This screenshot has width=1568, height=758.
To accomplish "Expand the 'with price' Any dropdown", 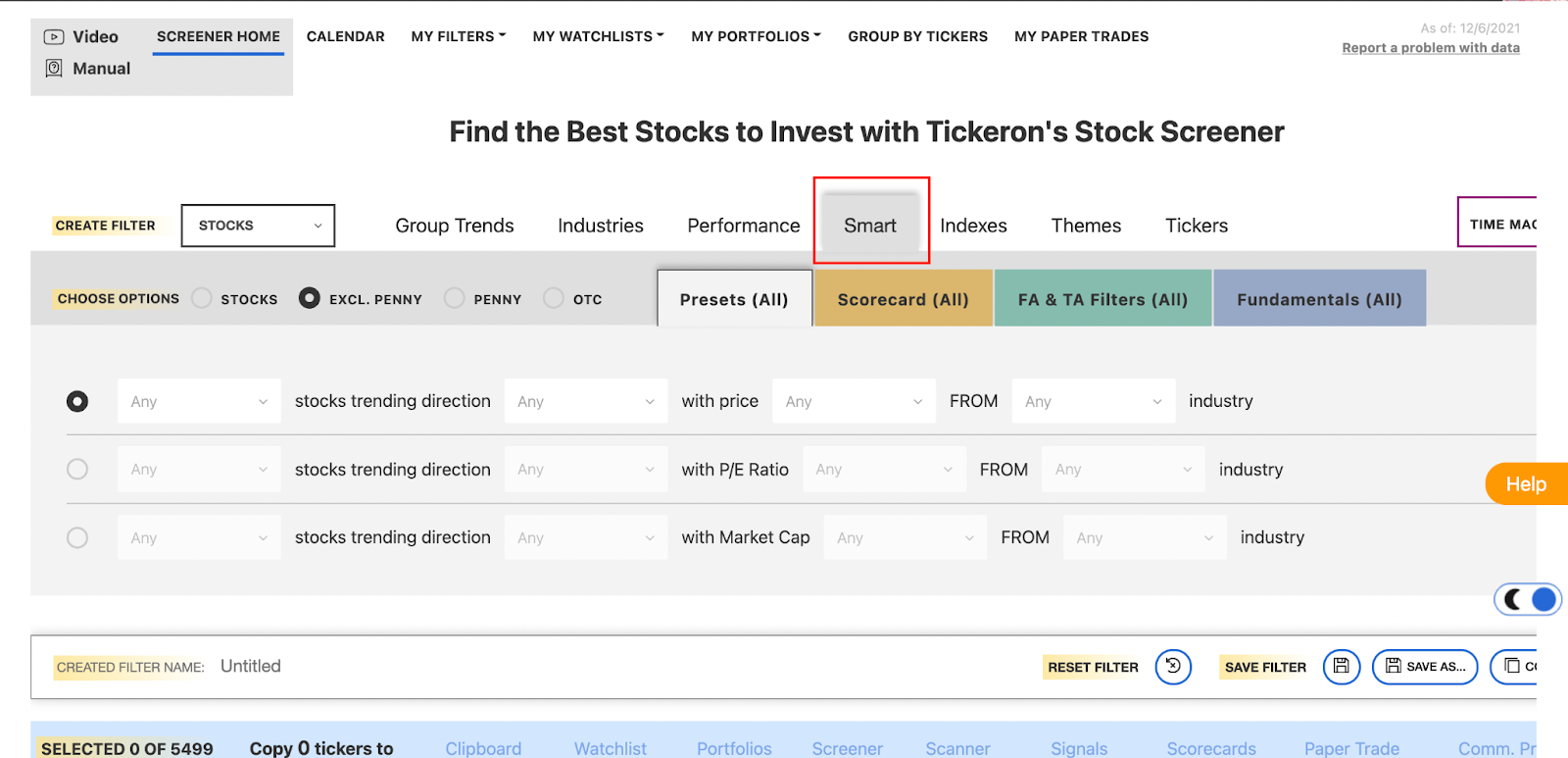I will point(853,401).
